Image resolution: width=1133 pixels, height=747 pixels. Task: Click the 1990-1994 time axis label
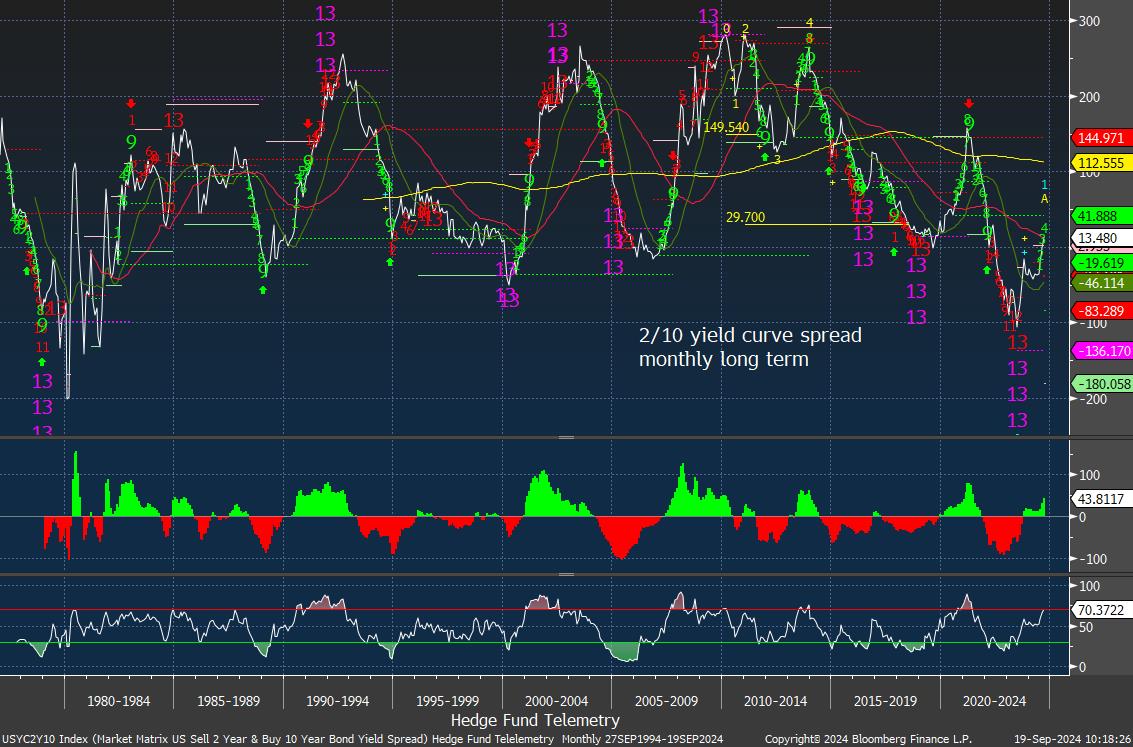[337, 701]
